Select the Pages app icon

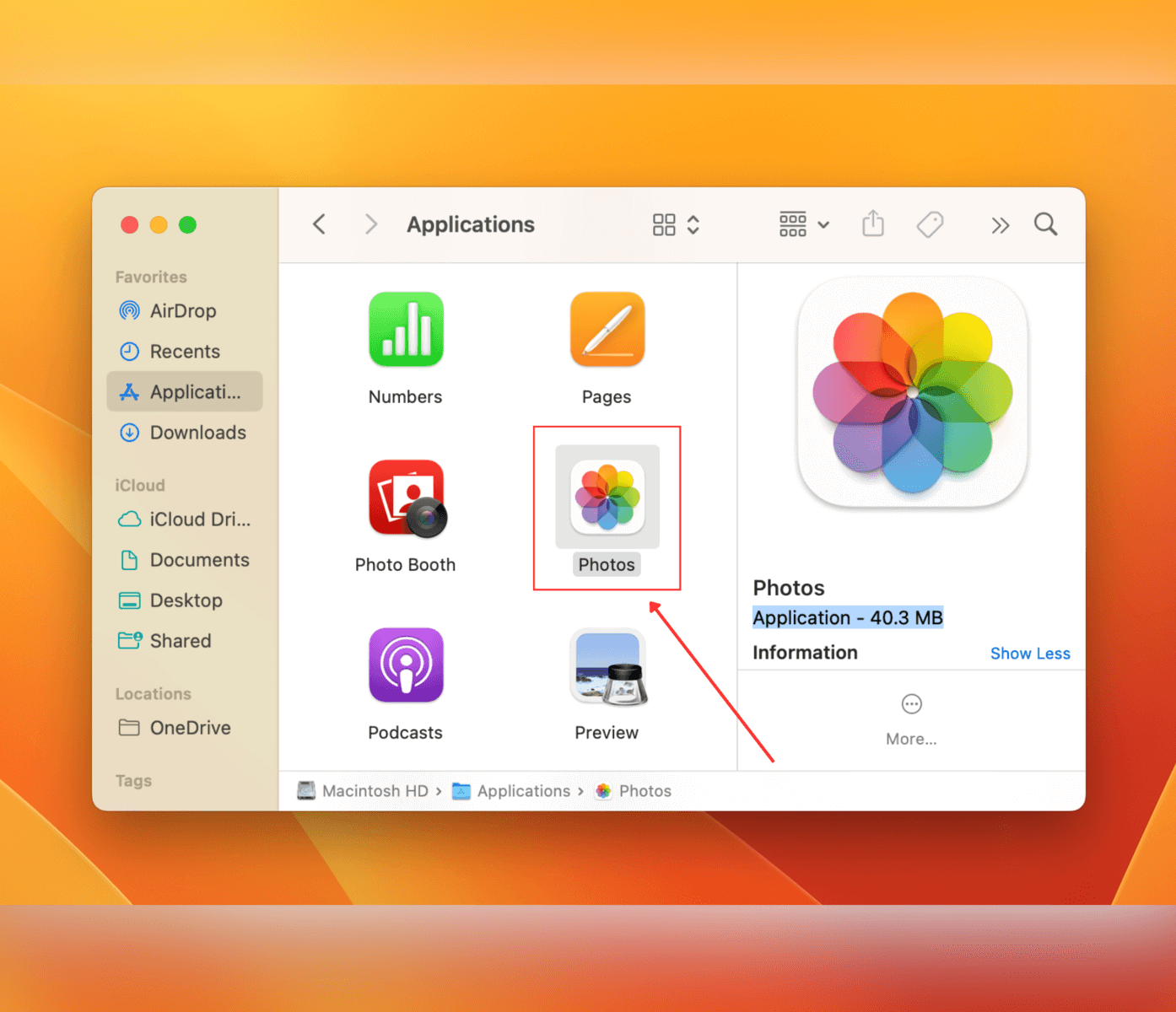[x=607, y=330]
